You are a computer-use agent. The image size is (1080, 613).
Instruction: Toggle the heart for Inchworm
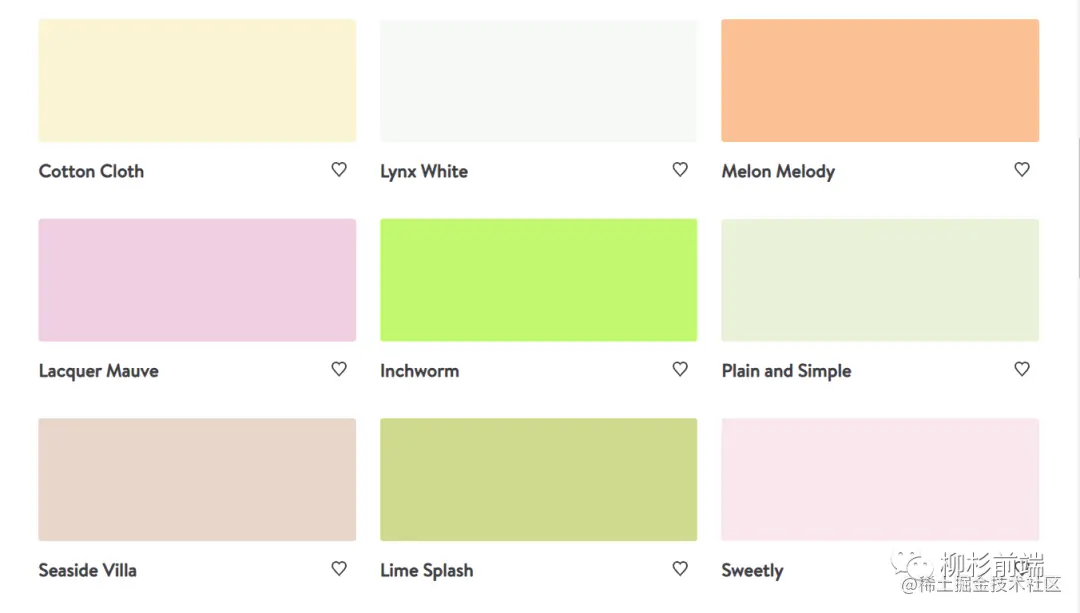pyautogui.click(x=680, y=369)
